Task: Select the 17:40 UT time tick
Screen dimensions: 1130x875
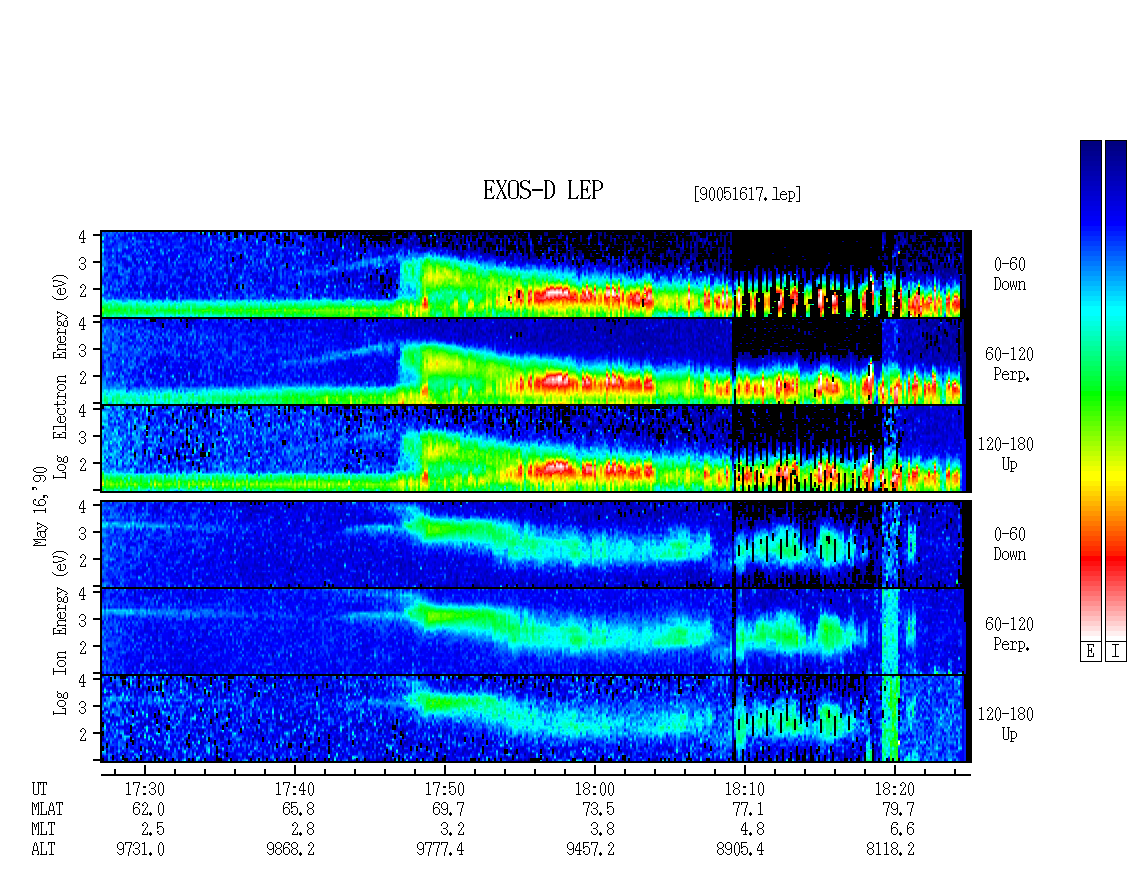Action: (x=295, y=789)
